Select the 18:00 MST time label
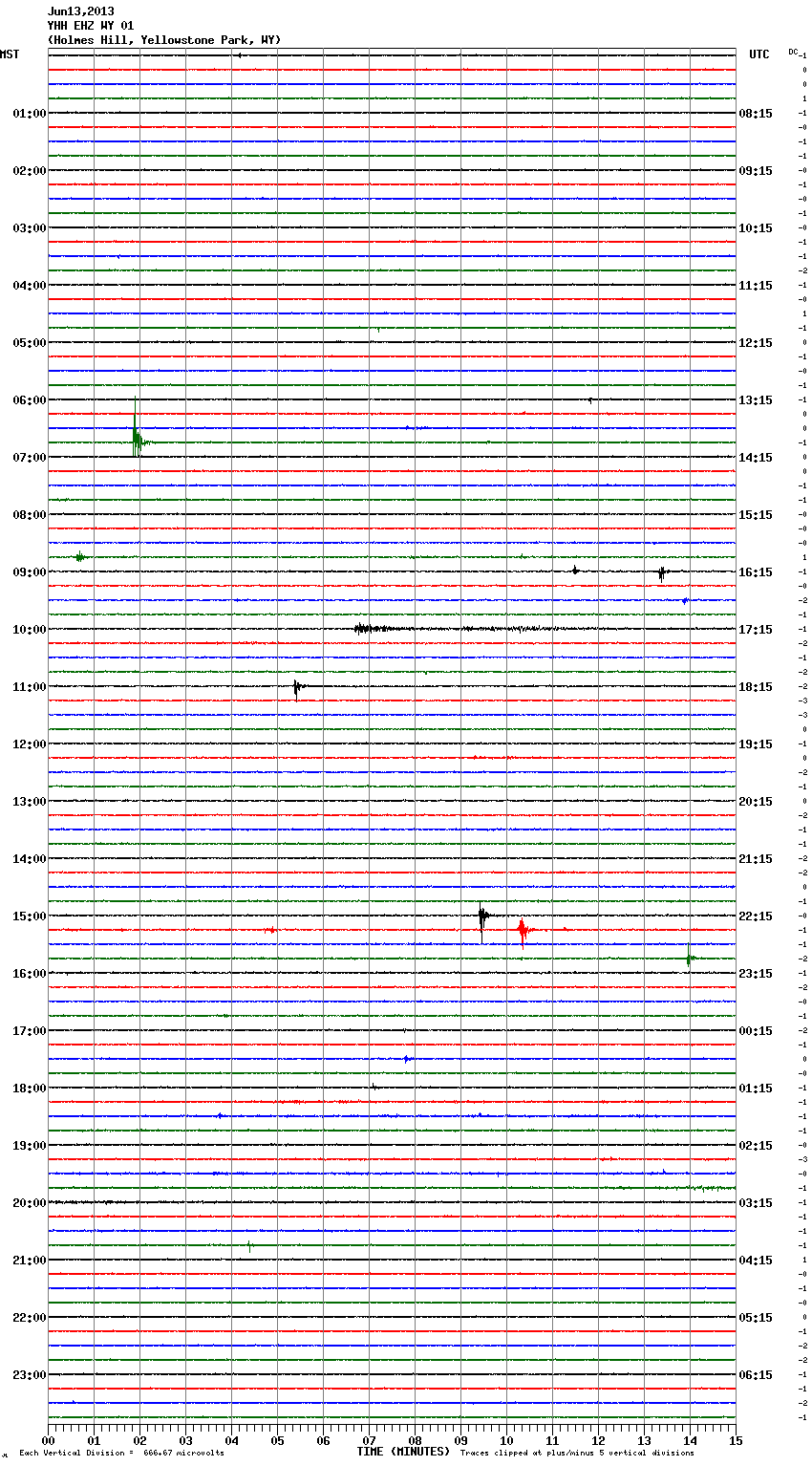 (x=29, y=1089)
